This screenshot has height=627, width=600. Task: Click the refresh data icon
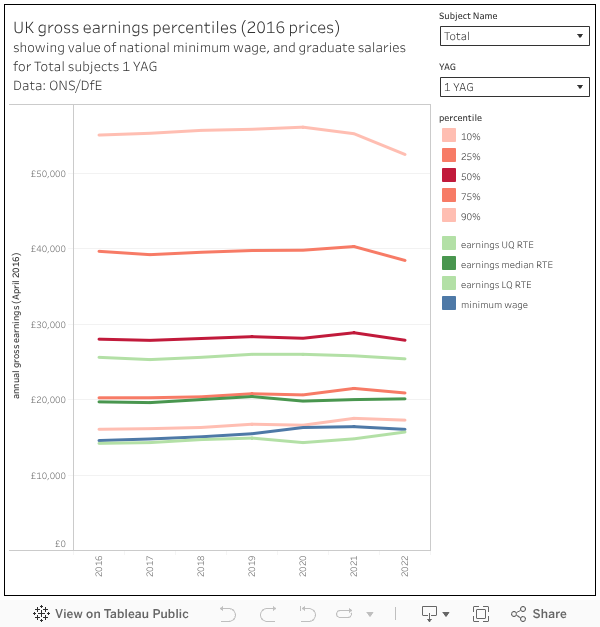point(346,614)
